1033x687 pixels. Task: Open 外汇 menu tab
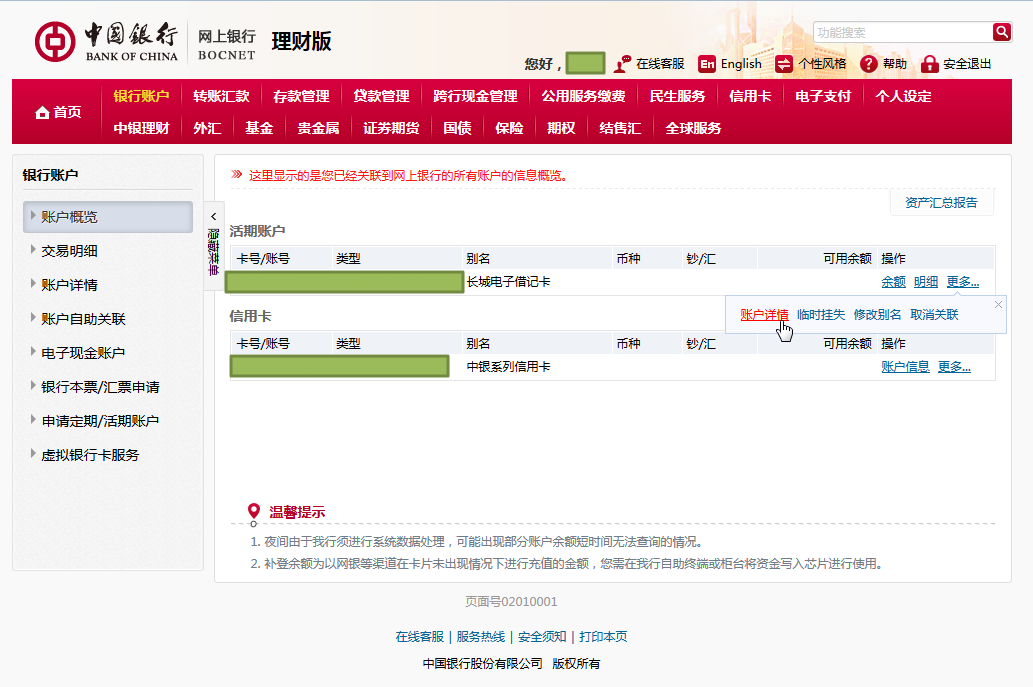tap(207, 128)
